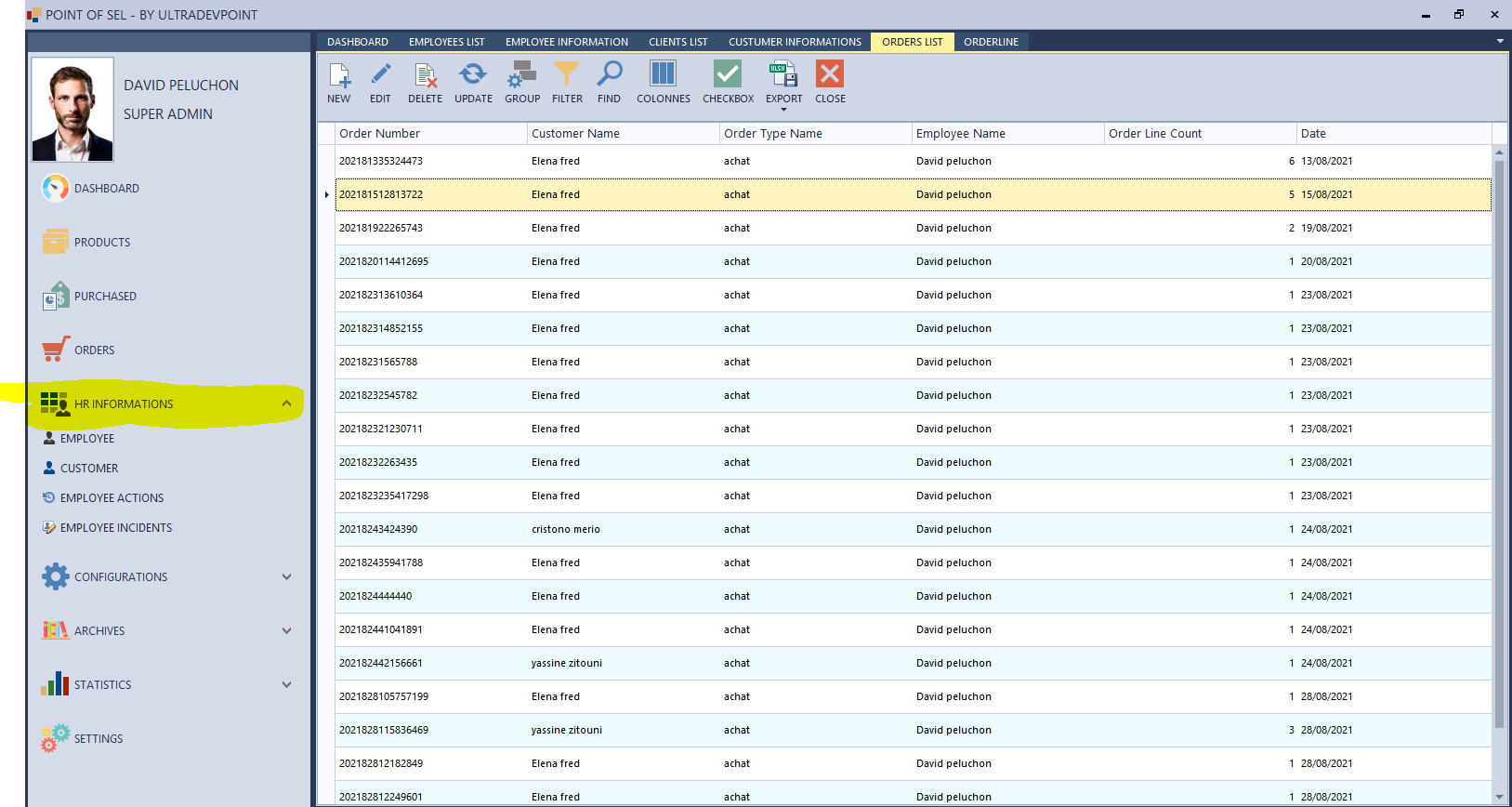Open the COLONNES column chooser

click(663, 75)
